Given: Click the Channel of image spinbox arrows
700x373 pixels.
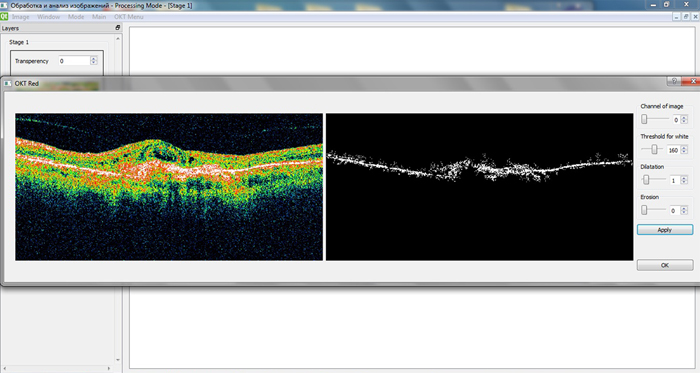Looking at the screenshot, I should [x=684, y=120].
